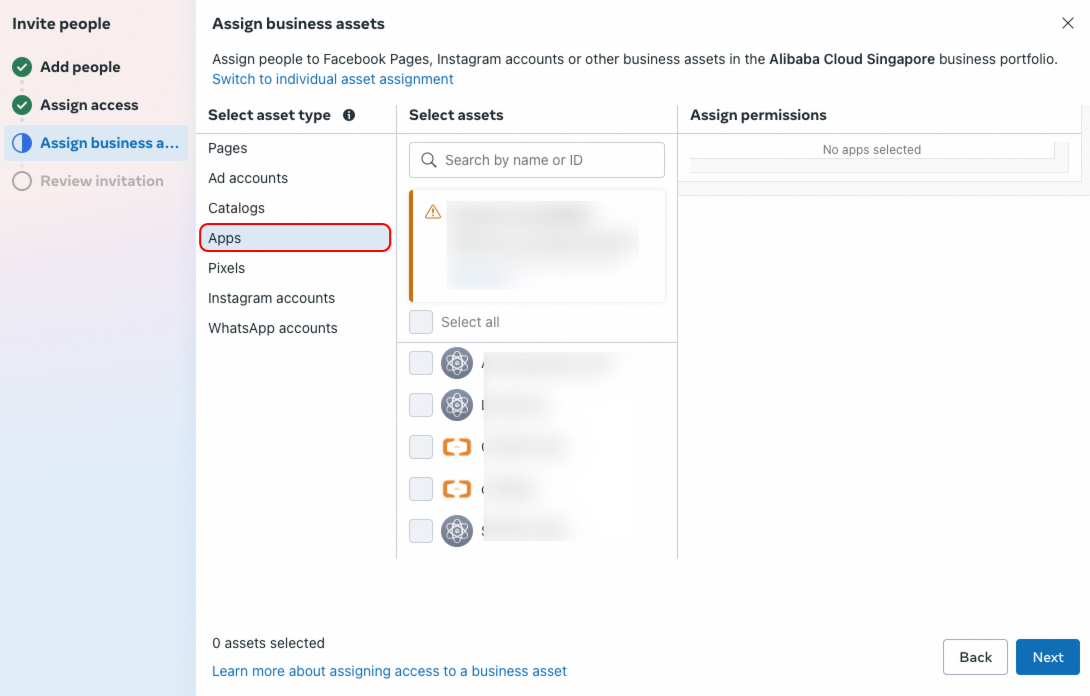Go to the Add people step
Viewport: 1090px width, 696px height.
(80, 67)
